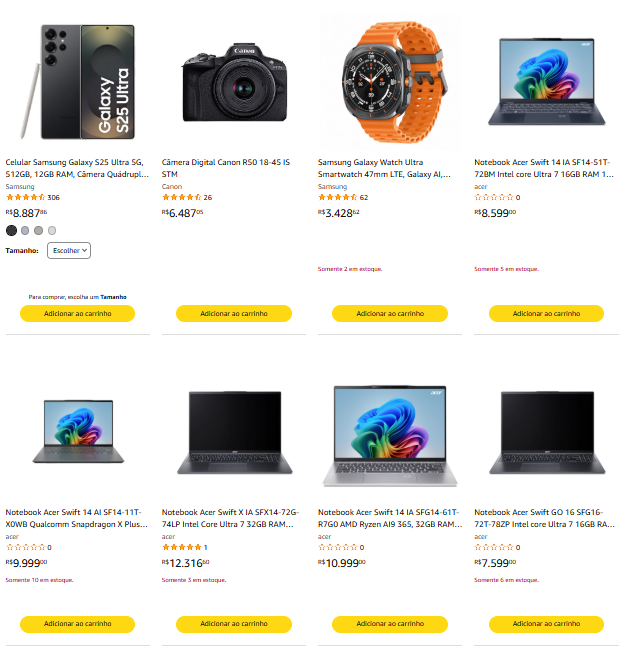
Task: Click the empty stars under Acer Swift GO 16
Action: tap(493, 547)
